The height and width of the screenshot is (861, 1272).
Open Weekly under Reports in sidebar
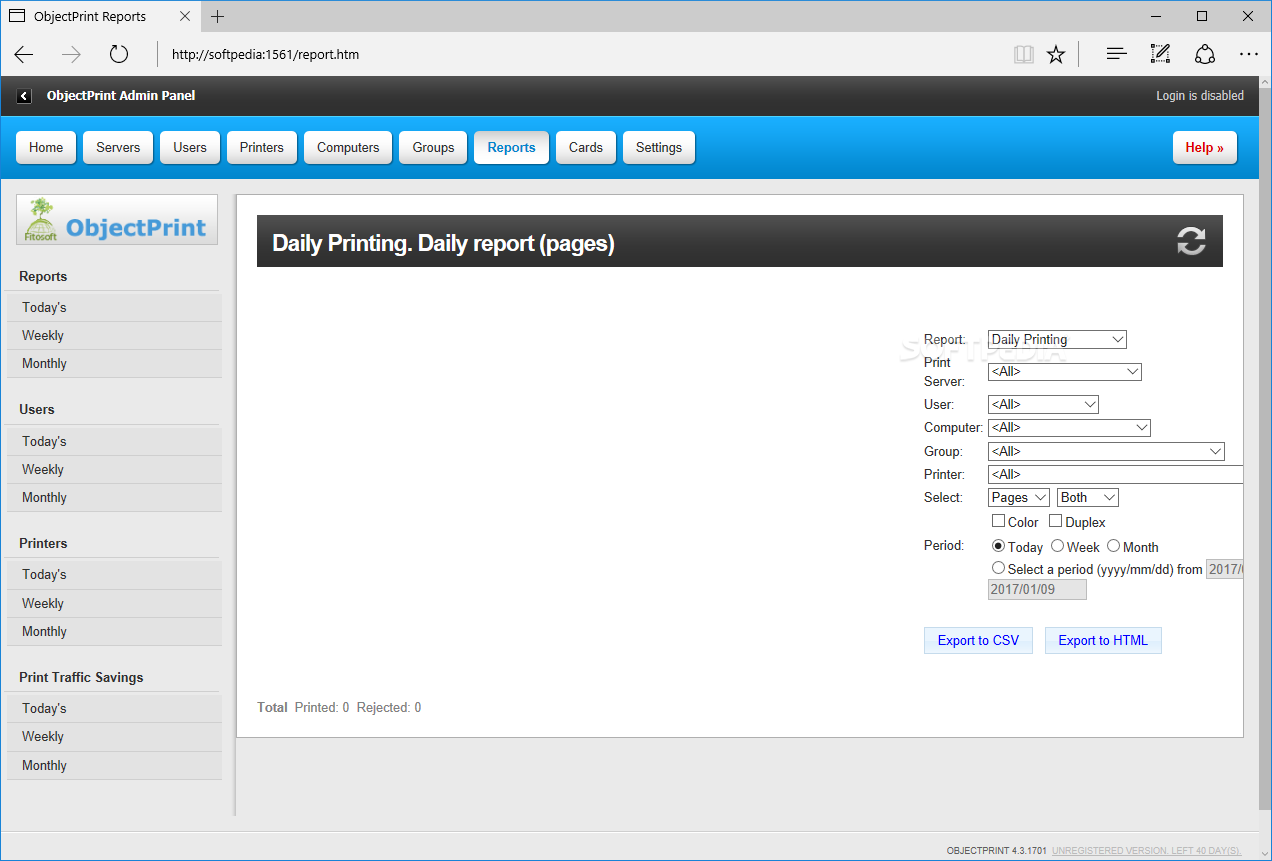click(114, 336)
